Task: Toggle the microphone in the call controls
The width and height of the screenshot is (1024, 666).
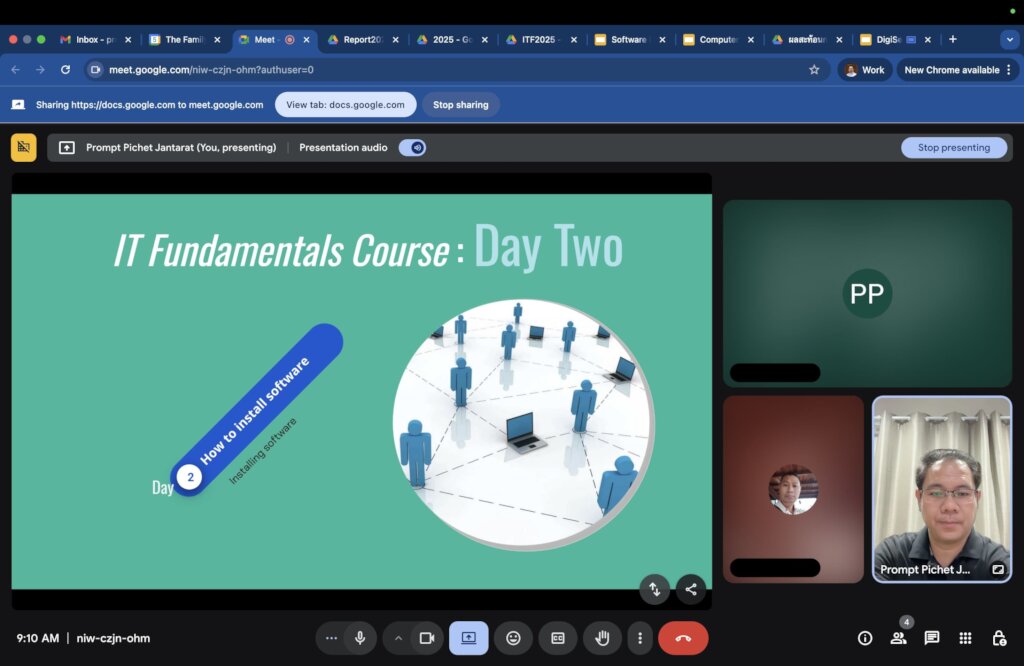Action: point(360,638)
